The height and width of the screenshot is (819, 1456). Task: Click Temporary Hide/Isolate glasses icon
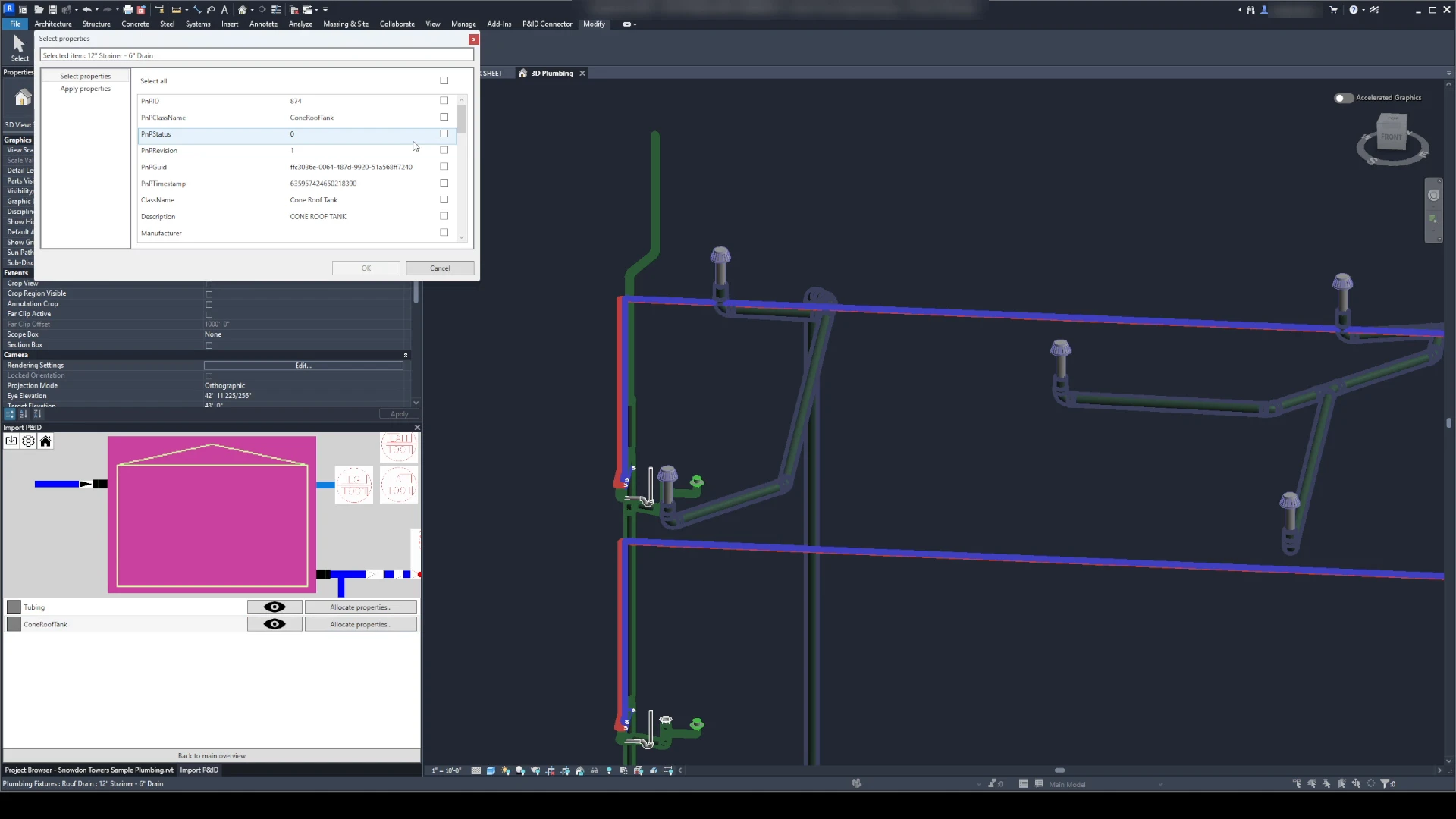[595, 770]
